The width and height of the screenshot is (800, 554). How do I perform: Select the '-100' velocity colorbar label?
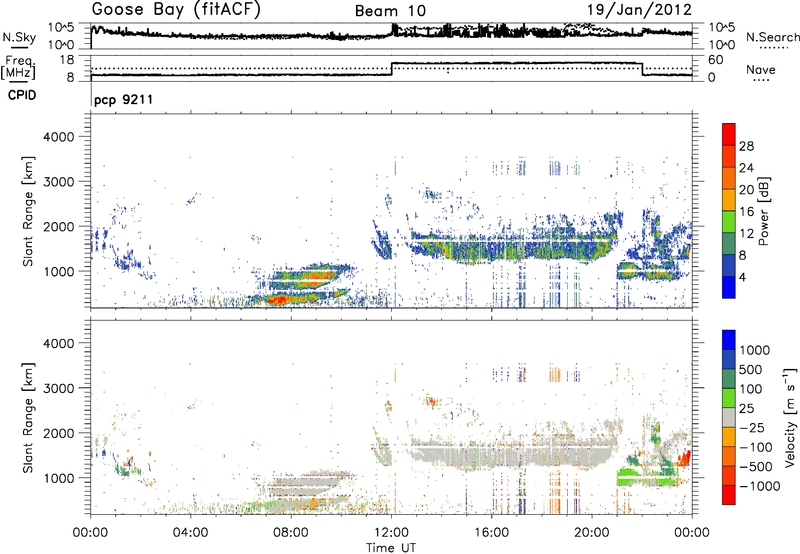[755, 447]
